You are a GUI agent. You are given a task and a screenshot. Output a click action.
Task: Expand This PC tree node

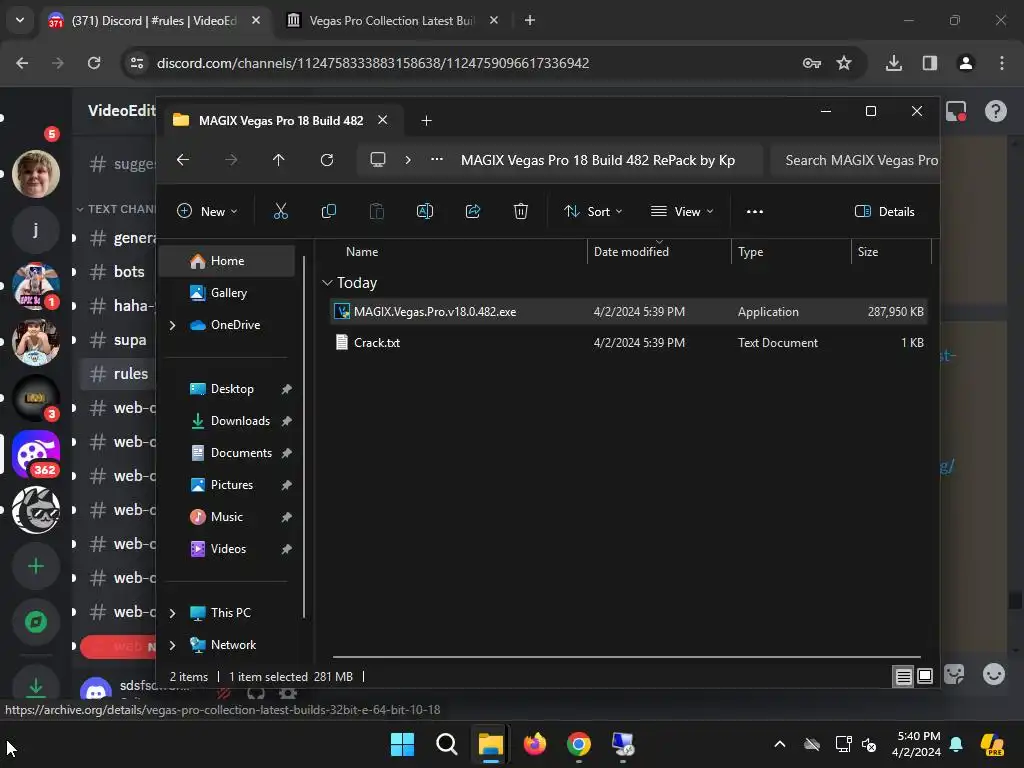coord(172,613)
